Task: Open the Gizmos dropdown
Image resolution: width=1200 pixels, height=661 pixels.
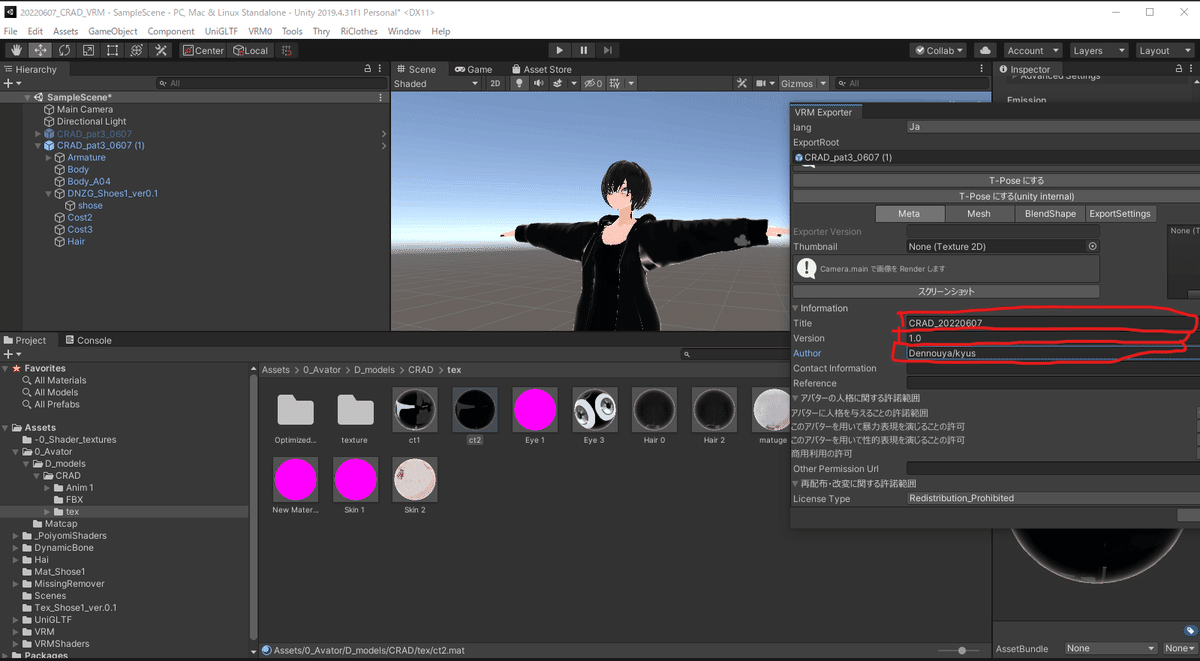Action: point(804,84)
